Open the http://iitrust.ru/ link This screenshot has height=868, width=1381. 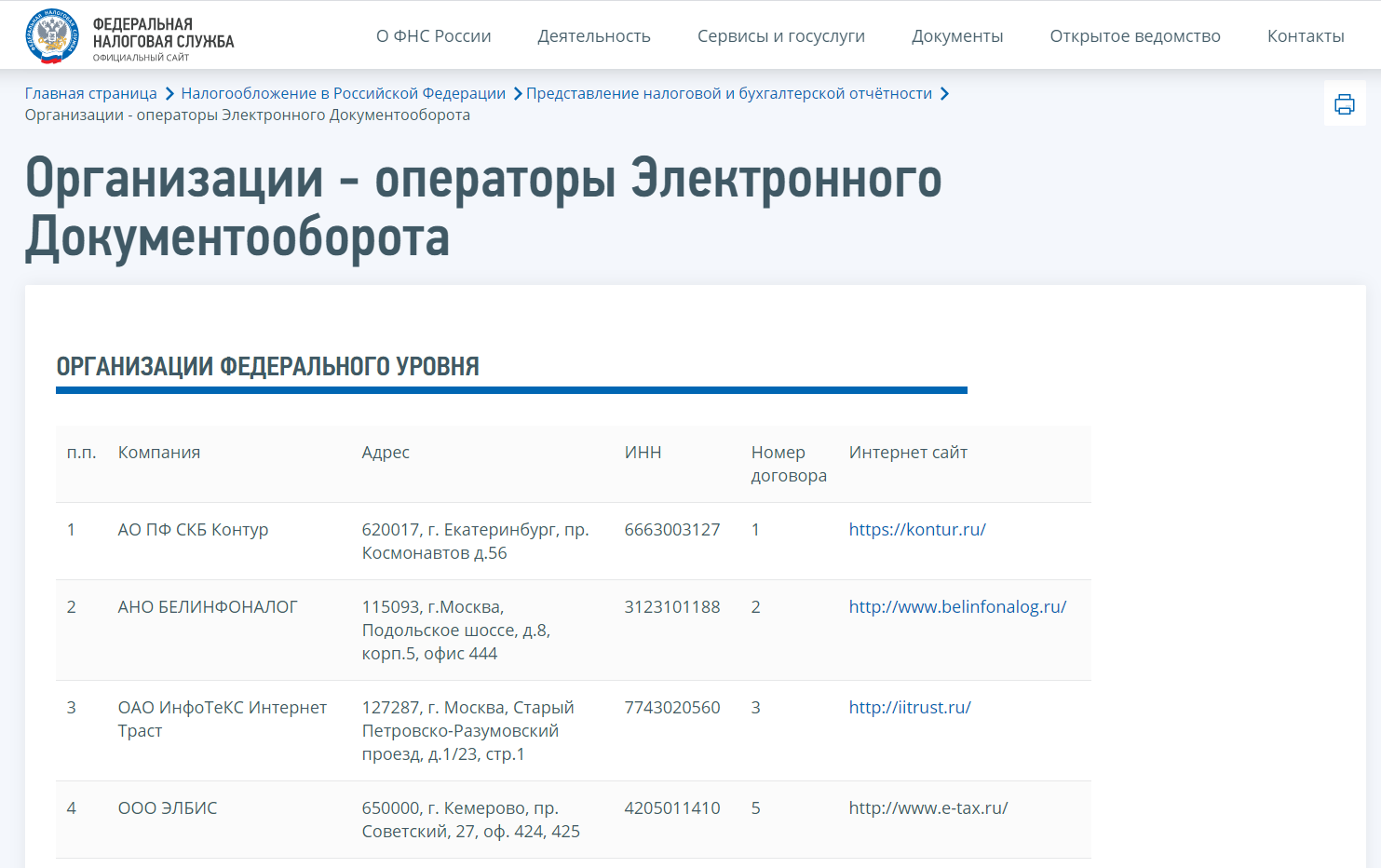pos(910,707)
